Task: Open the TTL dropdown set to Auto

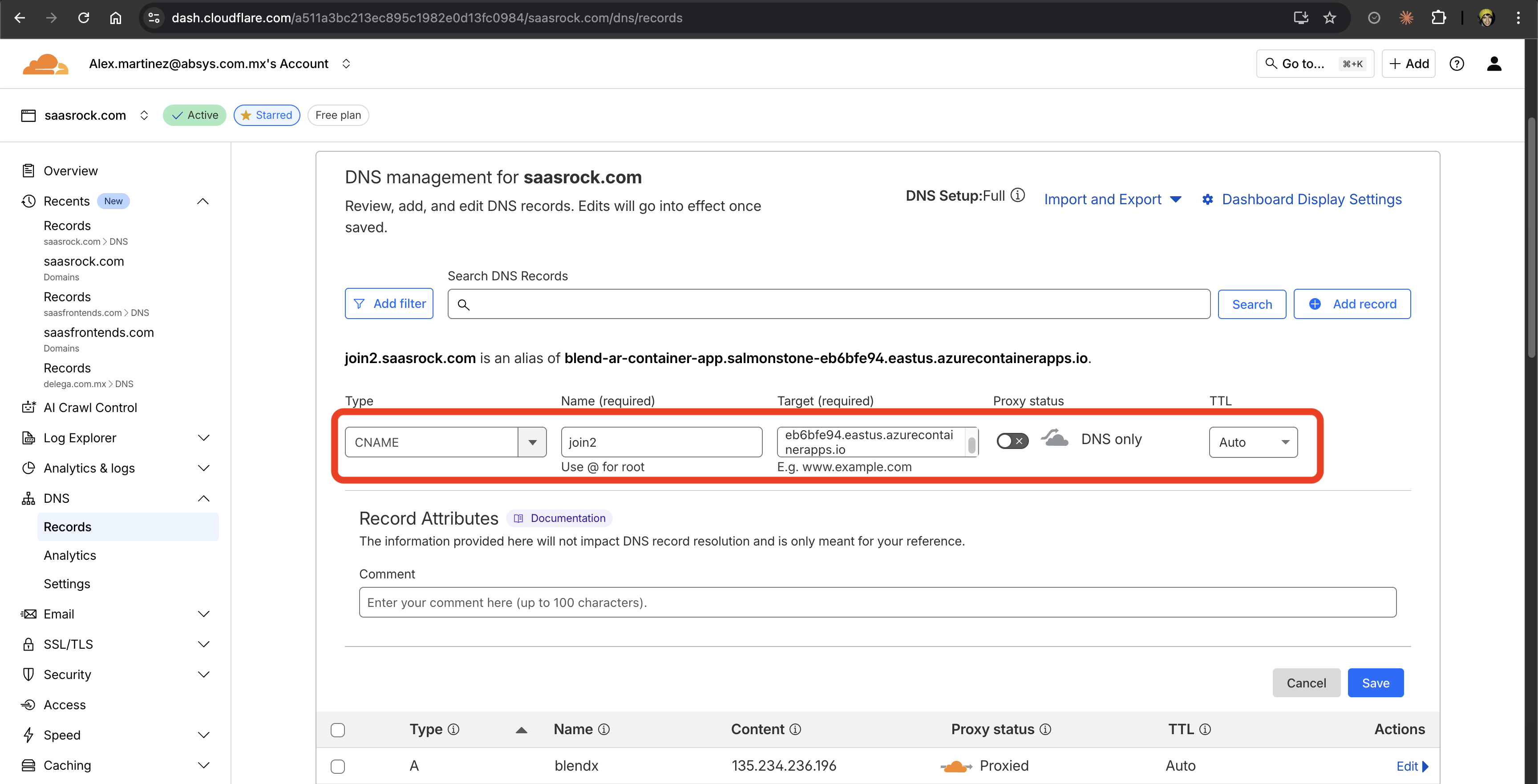Action: tap(1253, 442)
